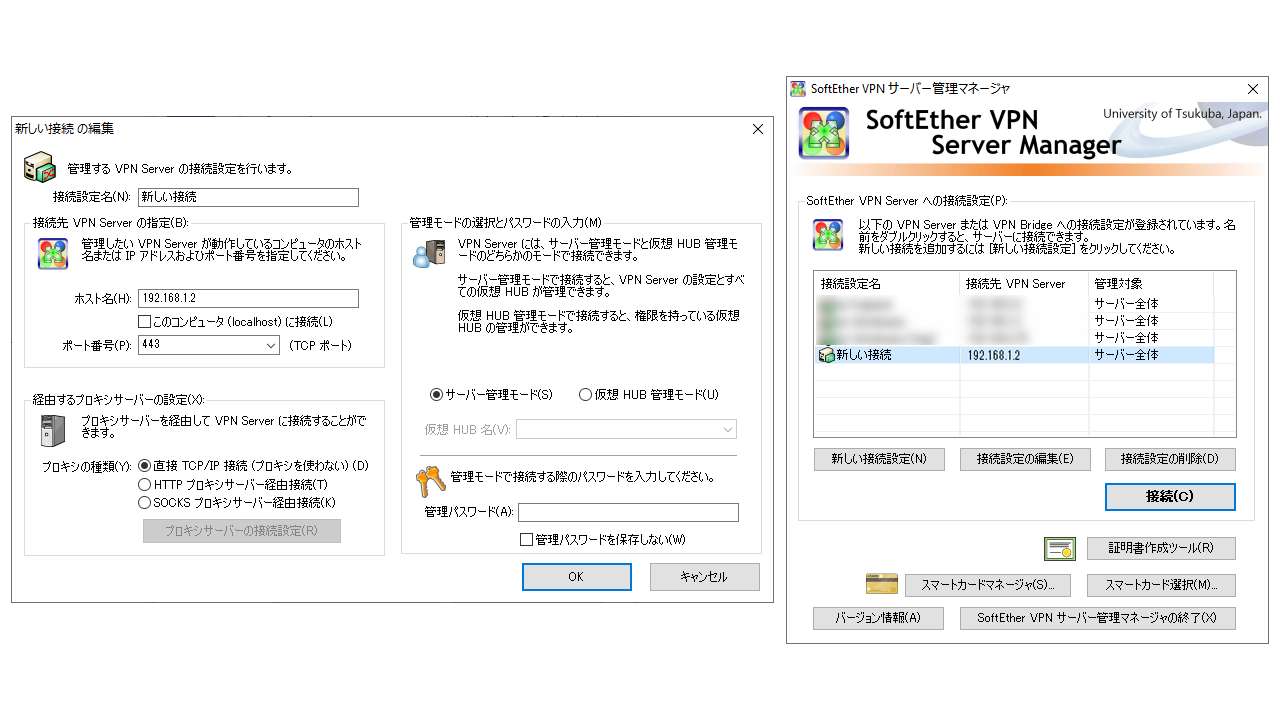Click the VPN Server destination group icon
This screenshot has width=1280, height=720.
tap(53, 253)
